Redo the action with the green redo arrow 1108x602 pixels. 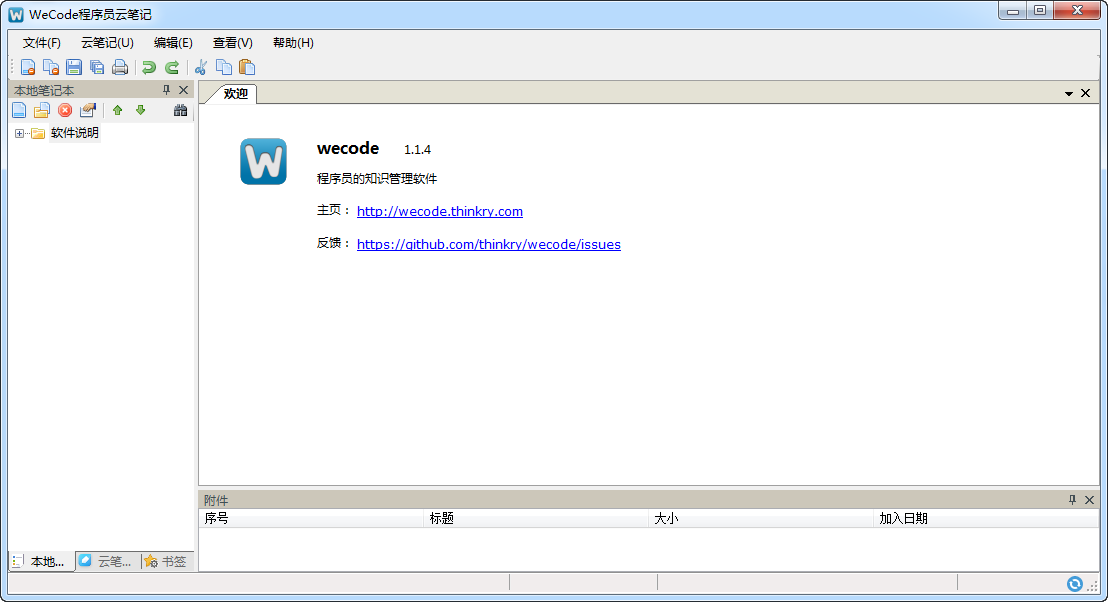[x=172, y=67]
